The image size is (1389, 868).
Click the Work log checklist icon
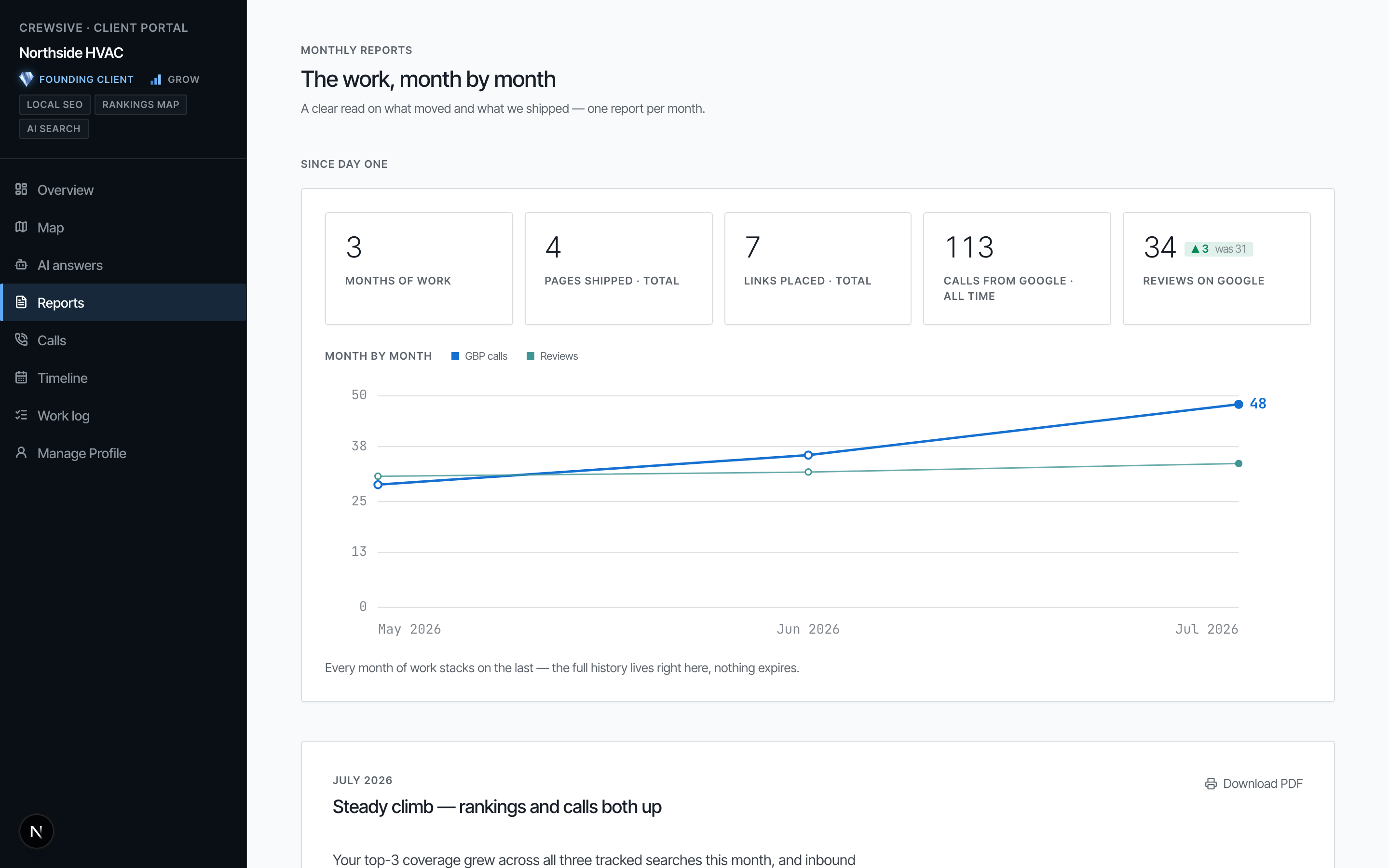21,415
